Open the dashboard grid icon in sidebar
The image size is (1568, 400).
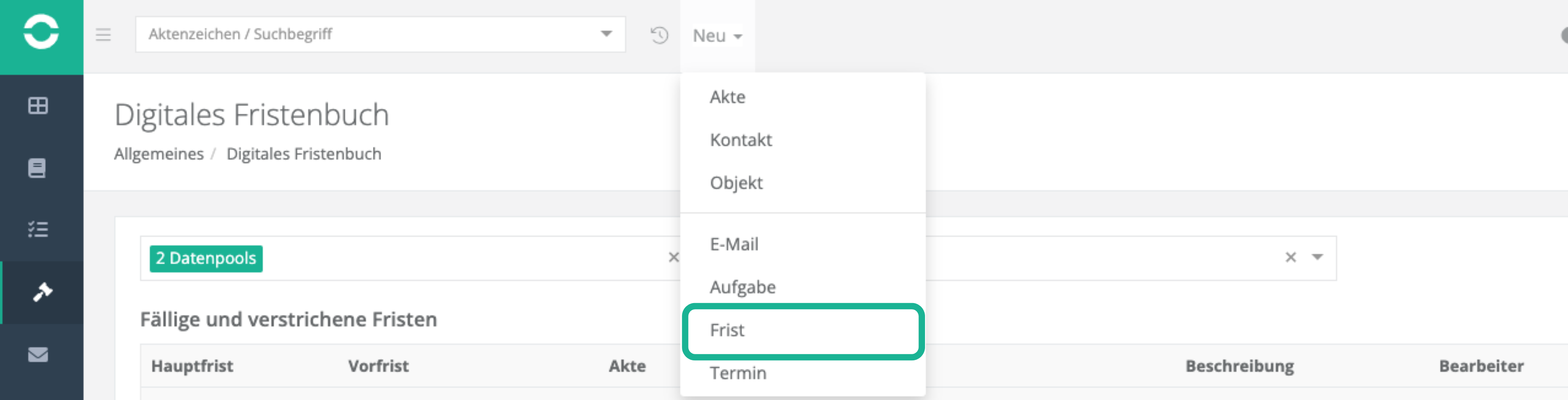(x=38, y=106)
